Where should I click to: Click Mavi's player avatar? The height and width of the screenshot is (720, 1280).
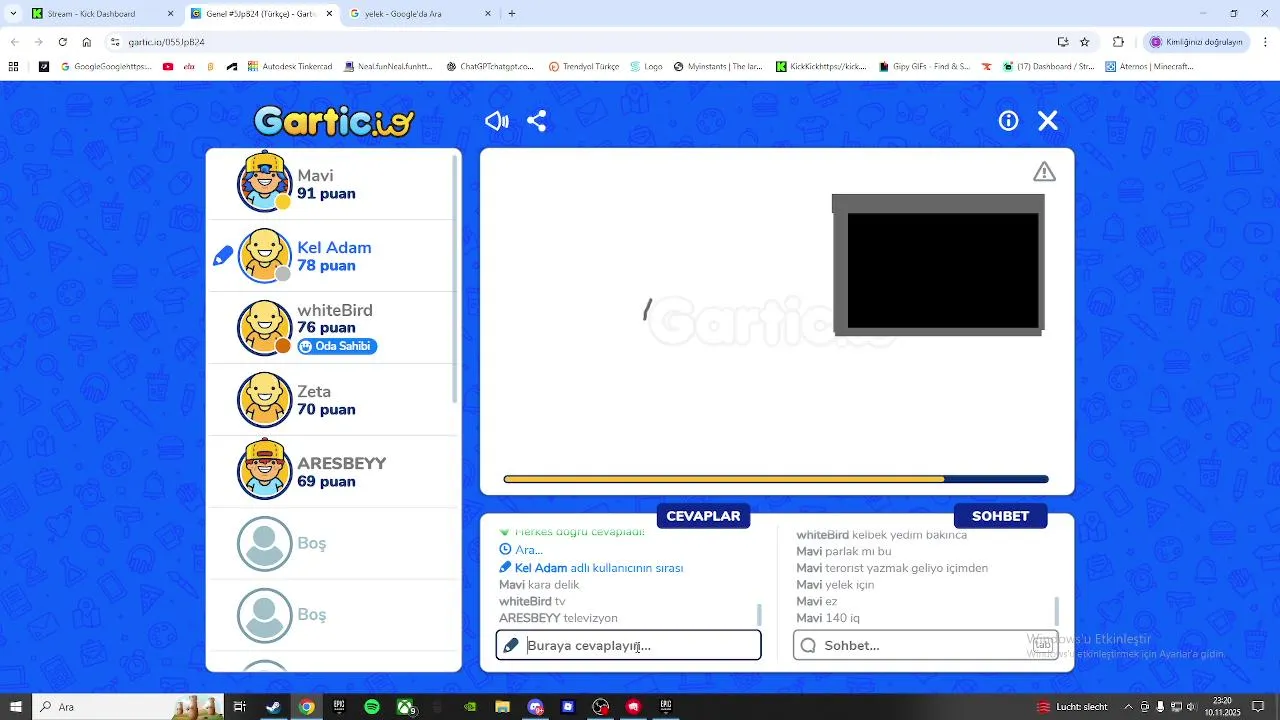tap(265, 183)
